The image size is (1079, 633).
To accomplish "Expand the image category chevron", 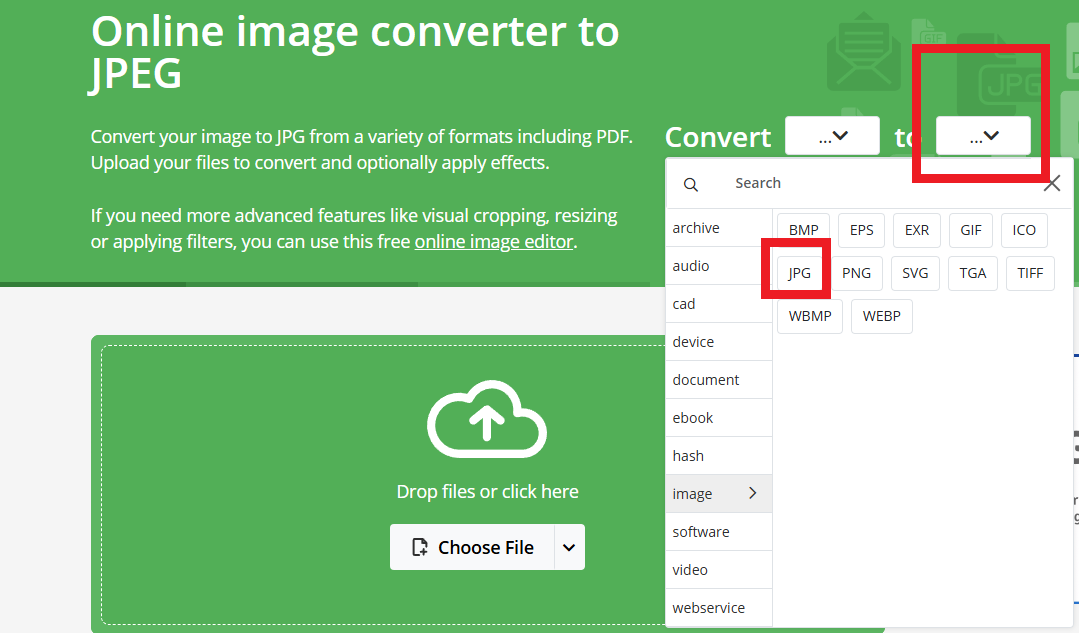I will (x=753, y=493).
